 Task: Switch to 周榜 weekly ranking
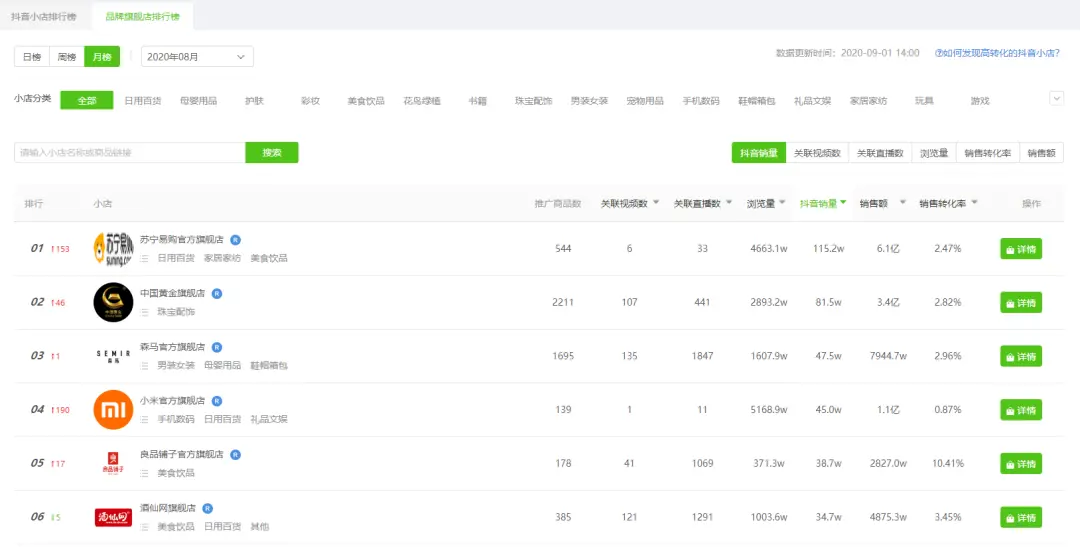(x=67, y=56)
